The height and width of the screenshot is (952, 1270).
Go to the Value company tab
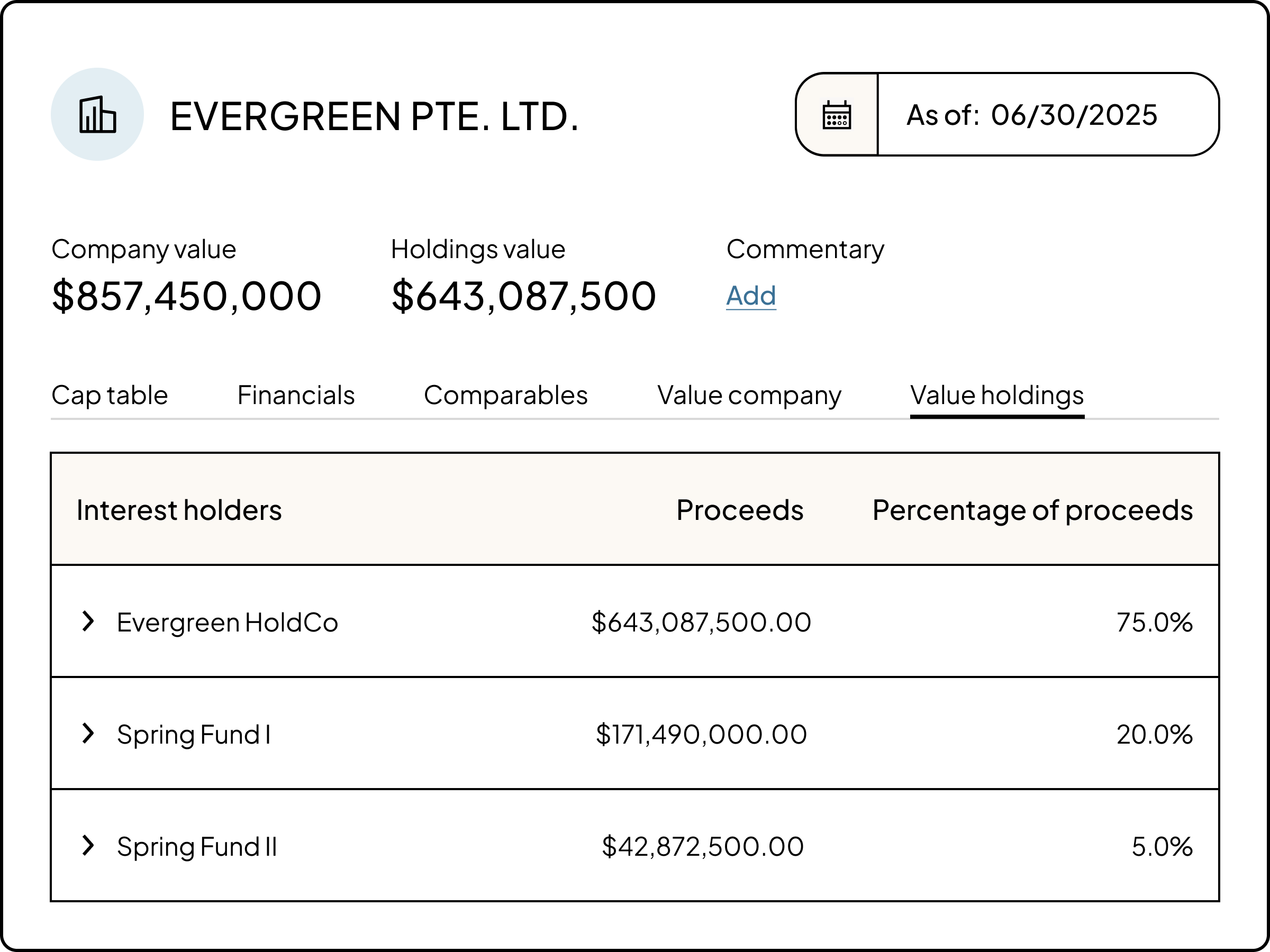click(749, 396)
